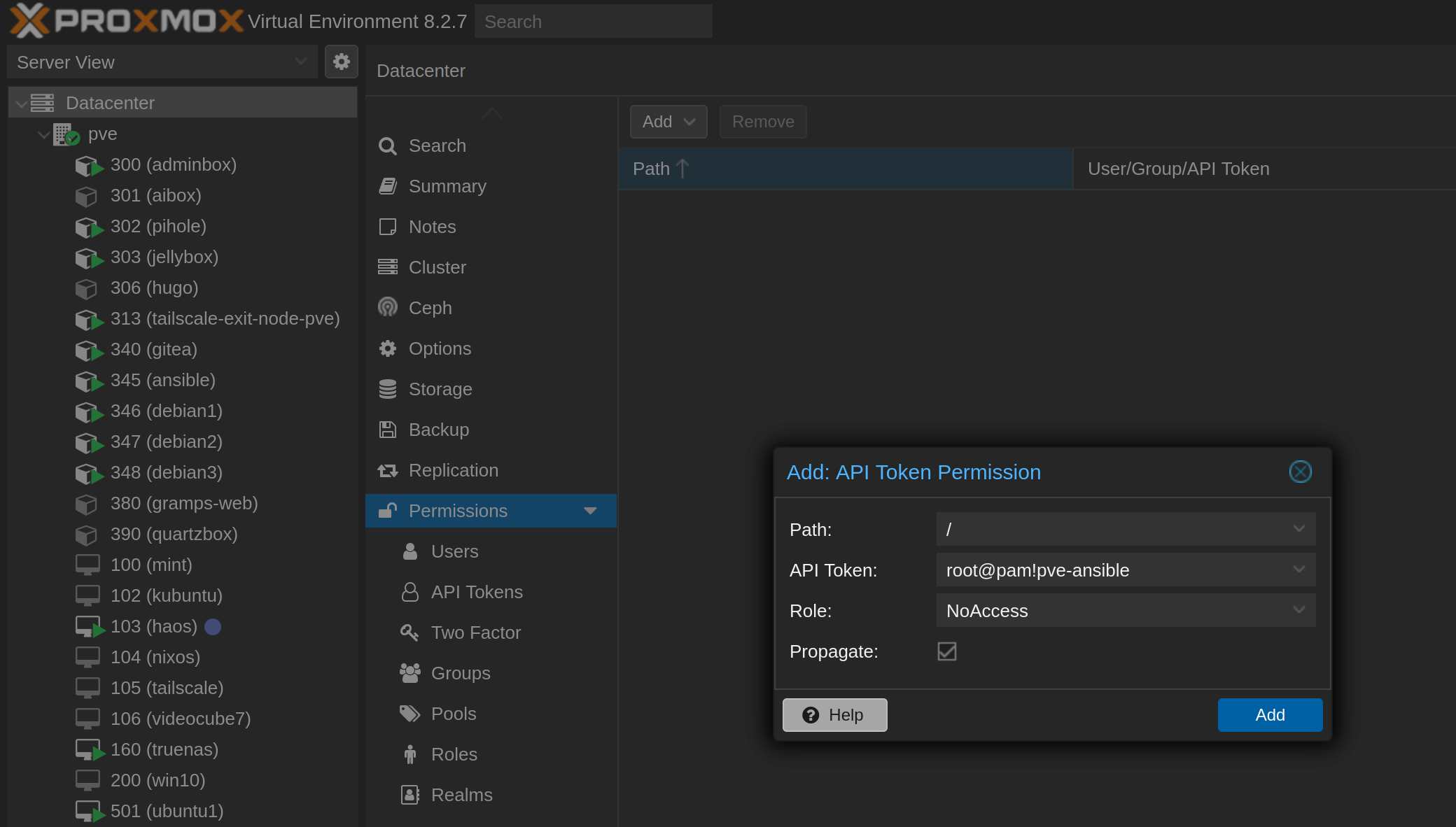The height and width of the screenshot is (827, 1456).
Task: Select container icon of 301 (aibox)
Action: point(87,197)
